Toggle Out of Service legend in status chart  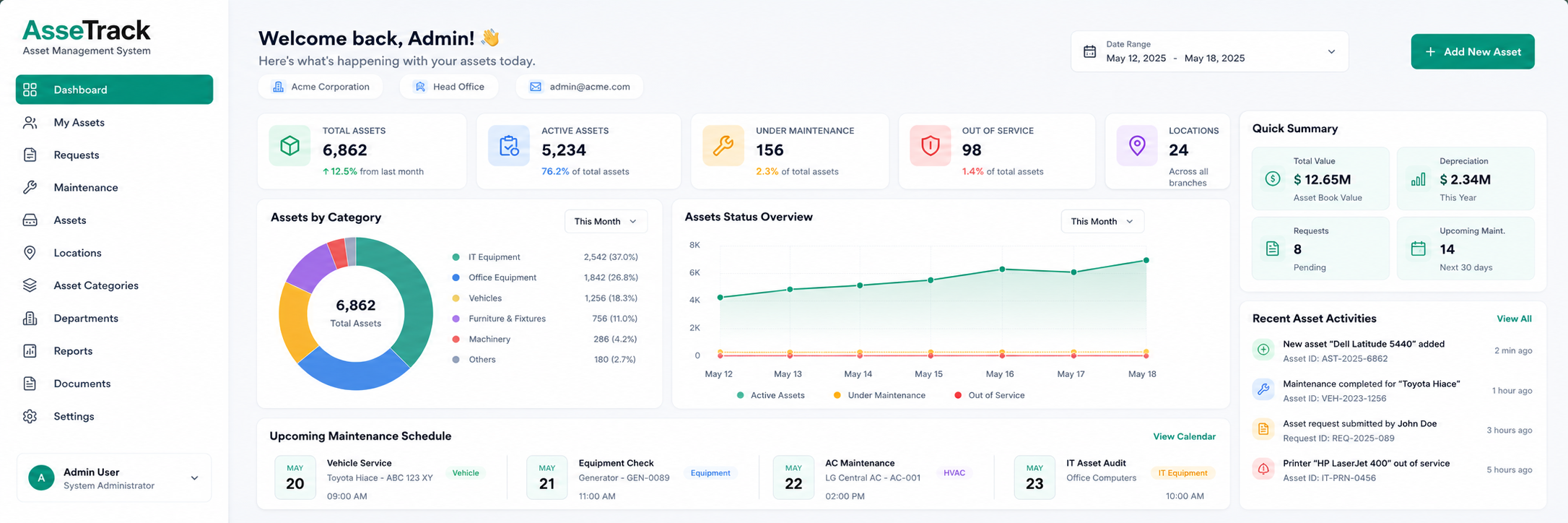click(989, 395)
